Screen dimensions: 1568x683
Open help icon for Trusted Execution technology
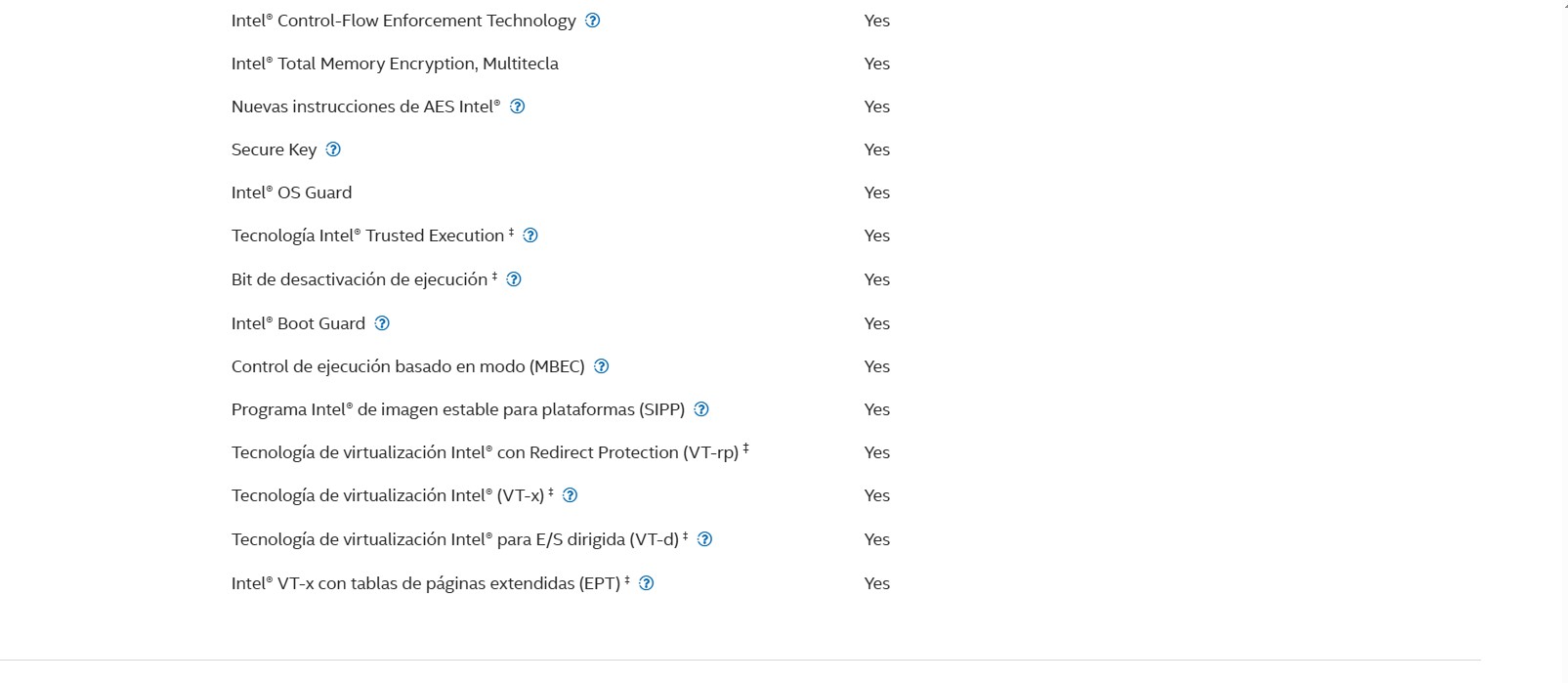tap(530, 235)
